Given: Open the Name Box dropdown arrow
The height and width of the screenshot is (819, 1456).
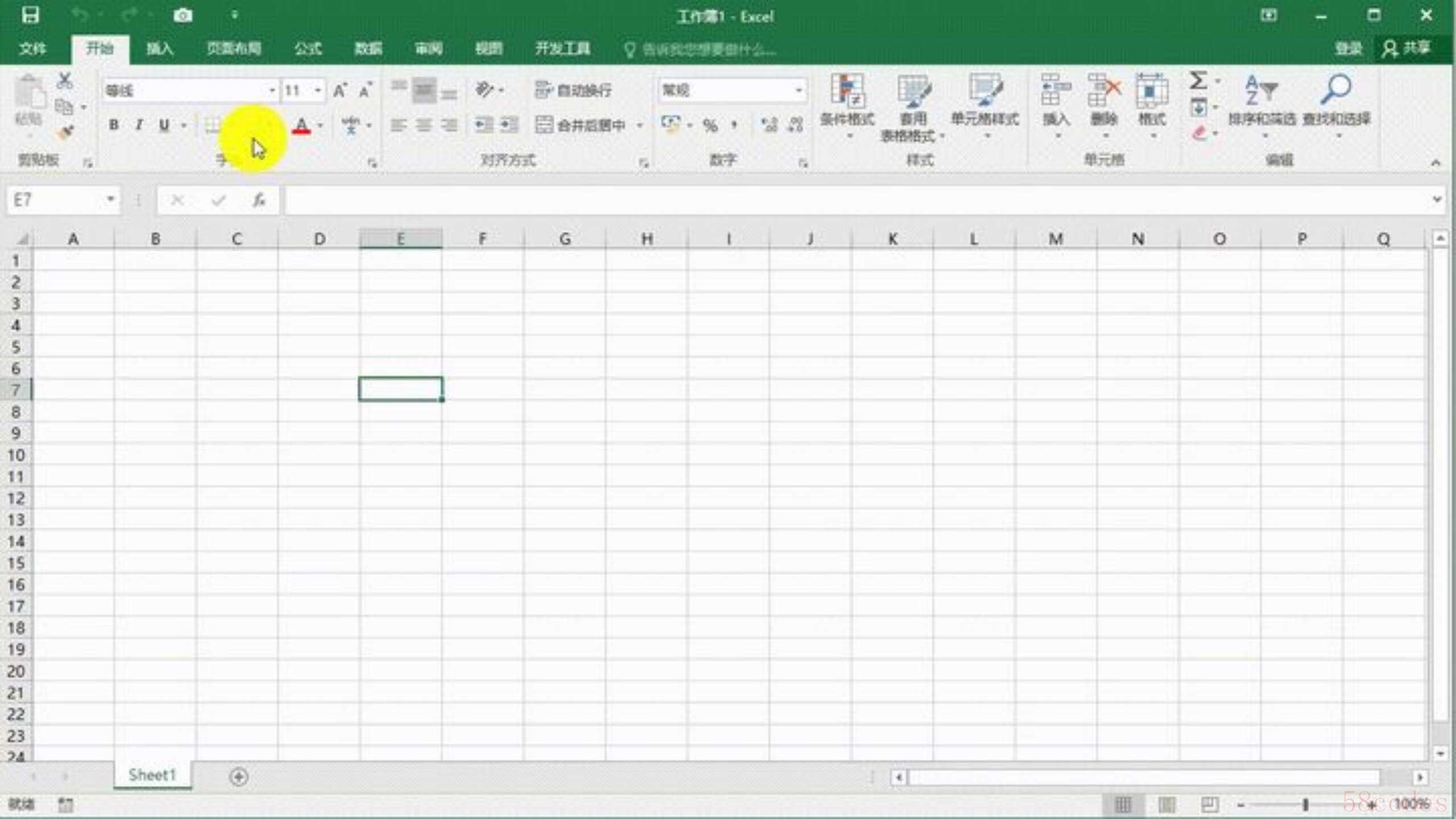Looking at the screenshot, I should pos(110,200).
